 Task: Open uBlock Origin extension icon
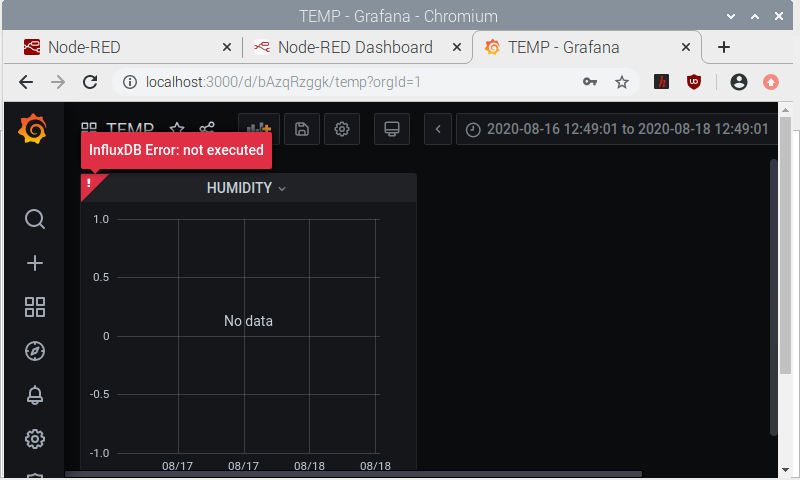[x=694, y=82]
